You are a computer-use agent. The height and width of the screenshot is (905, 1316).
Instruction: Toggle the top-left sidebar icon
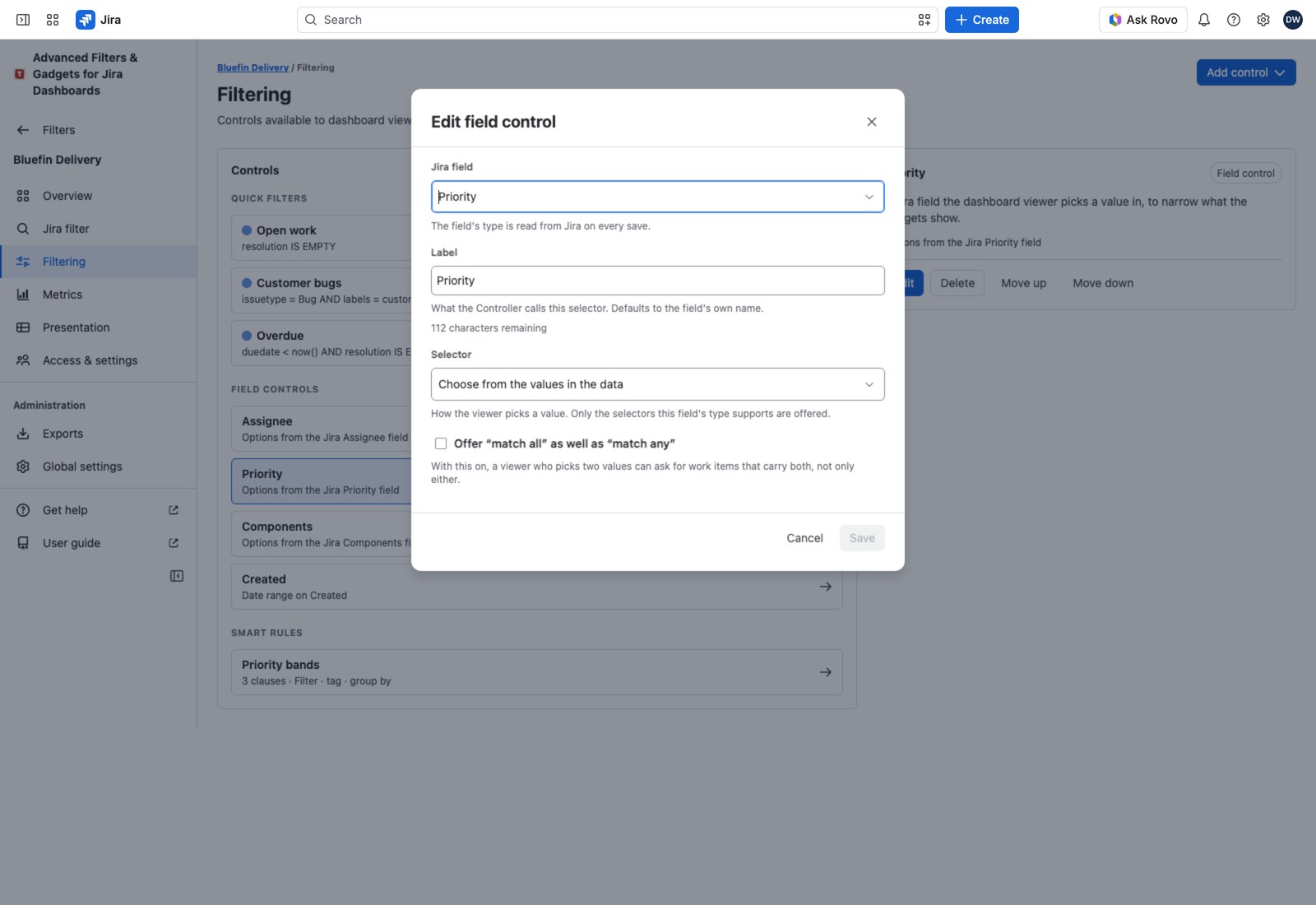pyautogui.click(x=23, y=20)
